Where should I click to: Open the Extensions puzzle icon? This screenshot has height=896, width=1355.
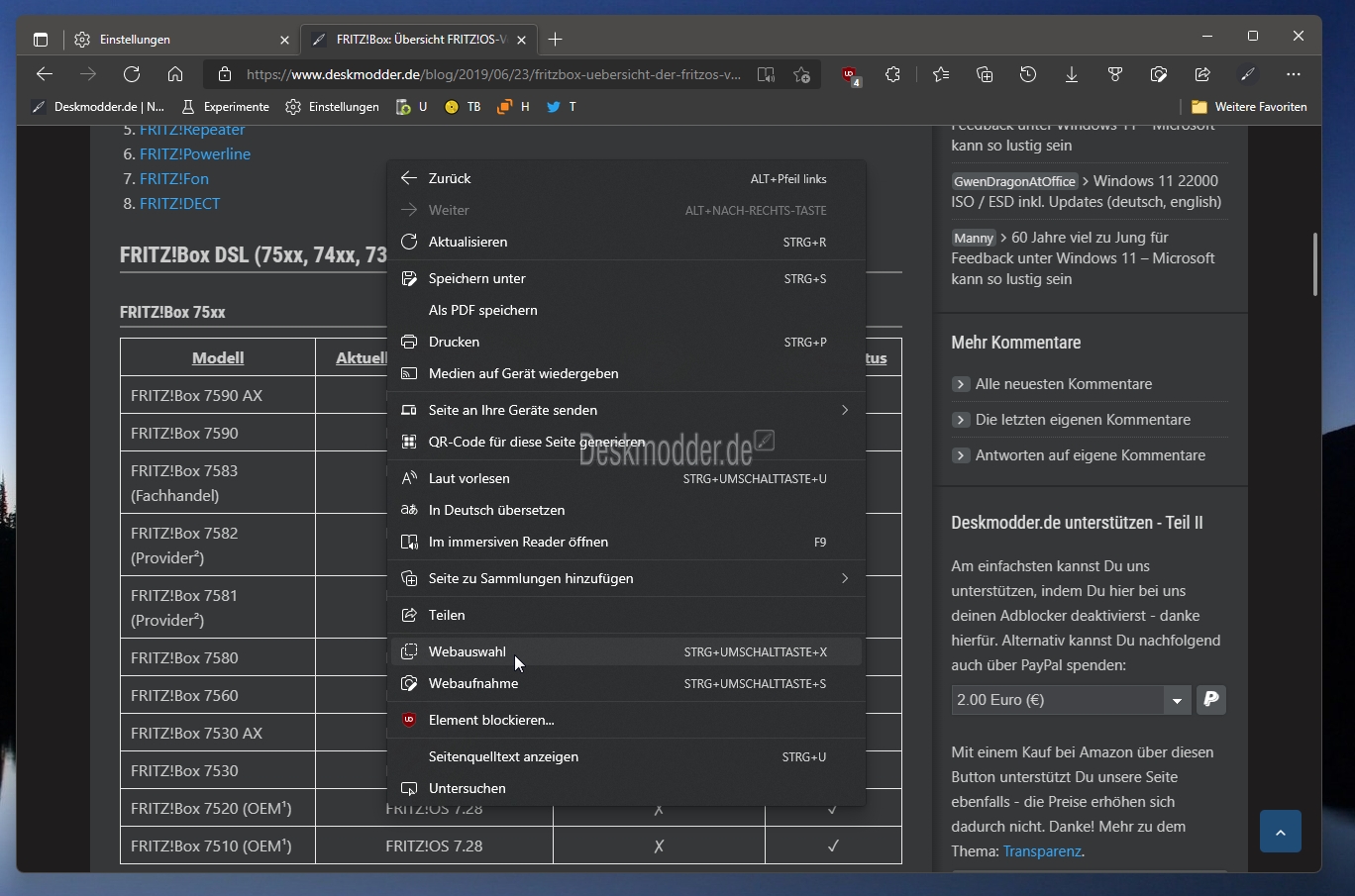pos(893,74)
